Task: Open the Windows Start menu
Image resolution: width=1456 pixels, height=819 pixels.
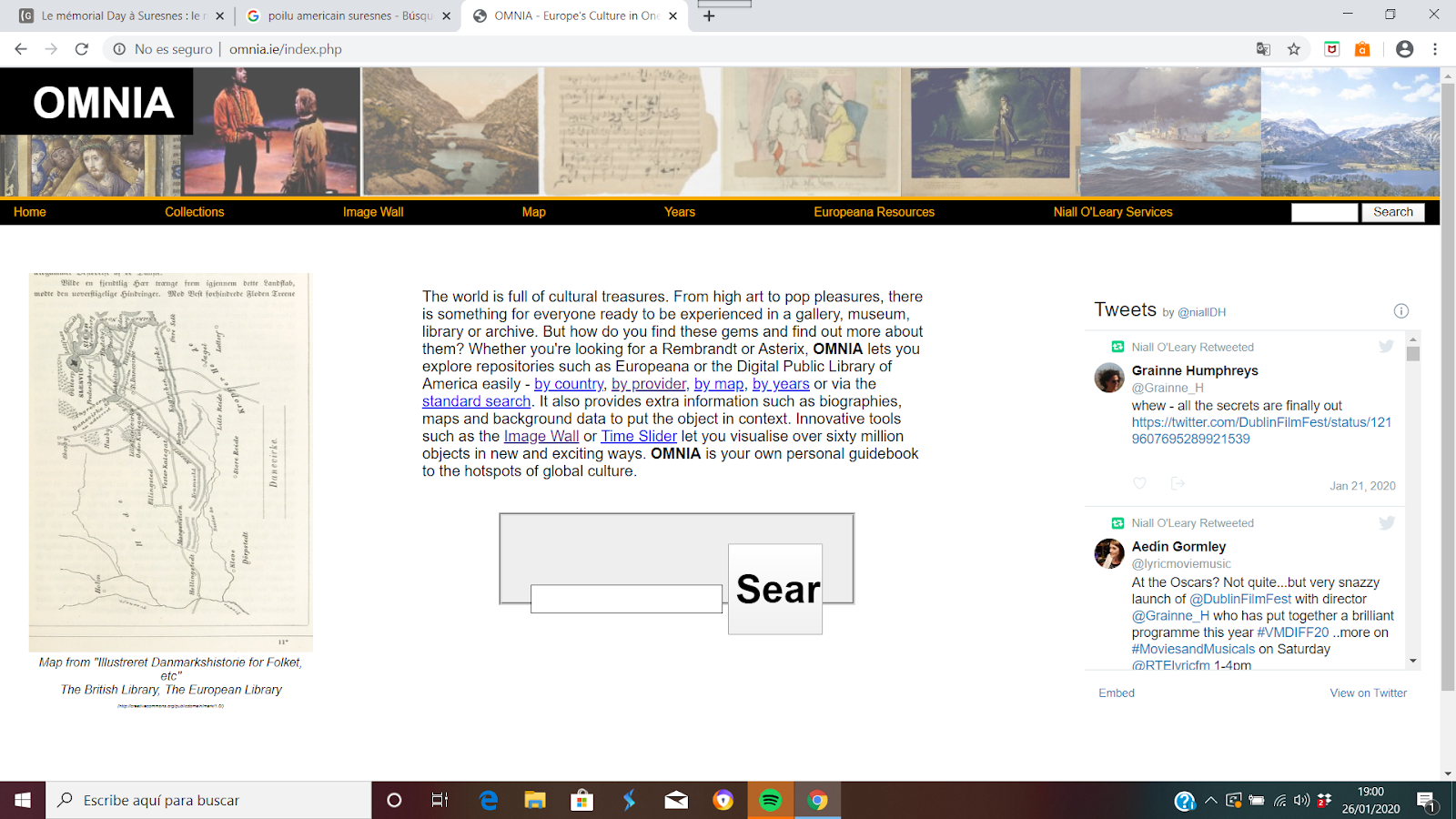Action: (23, 800)
